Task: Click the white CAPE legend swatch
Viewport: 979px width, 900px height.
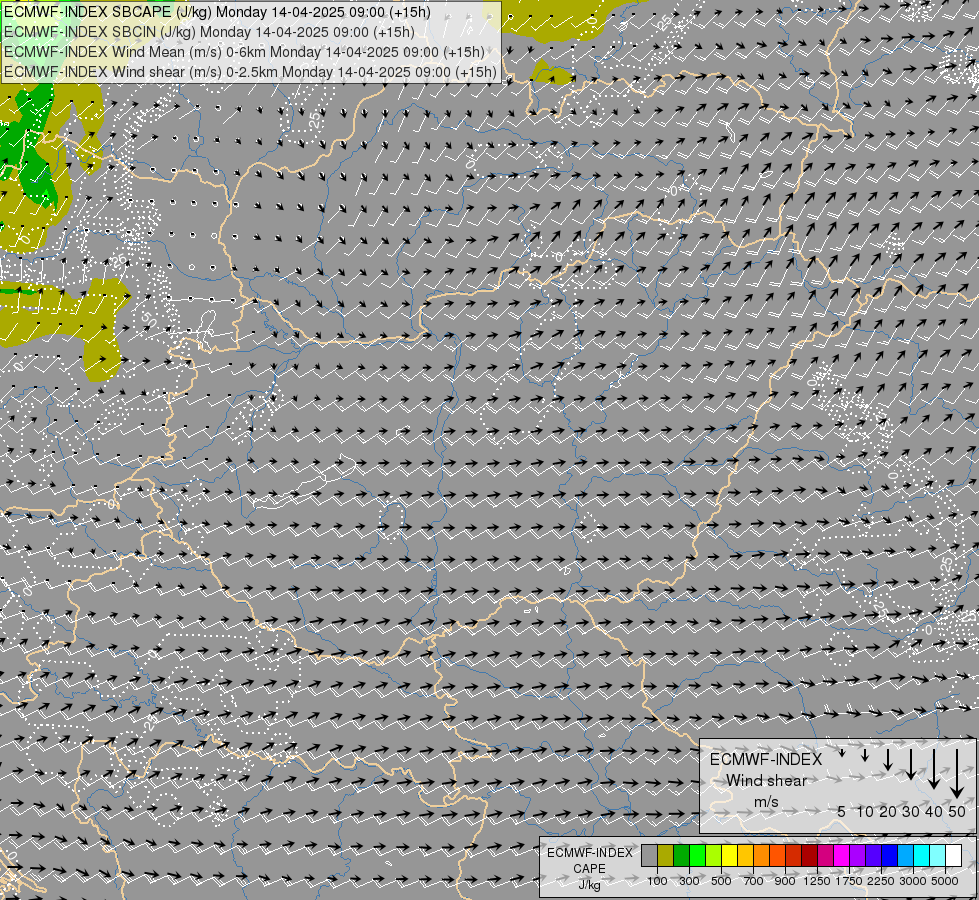Action: point(954,855)
